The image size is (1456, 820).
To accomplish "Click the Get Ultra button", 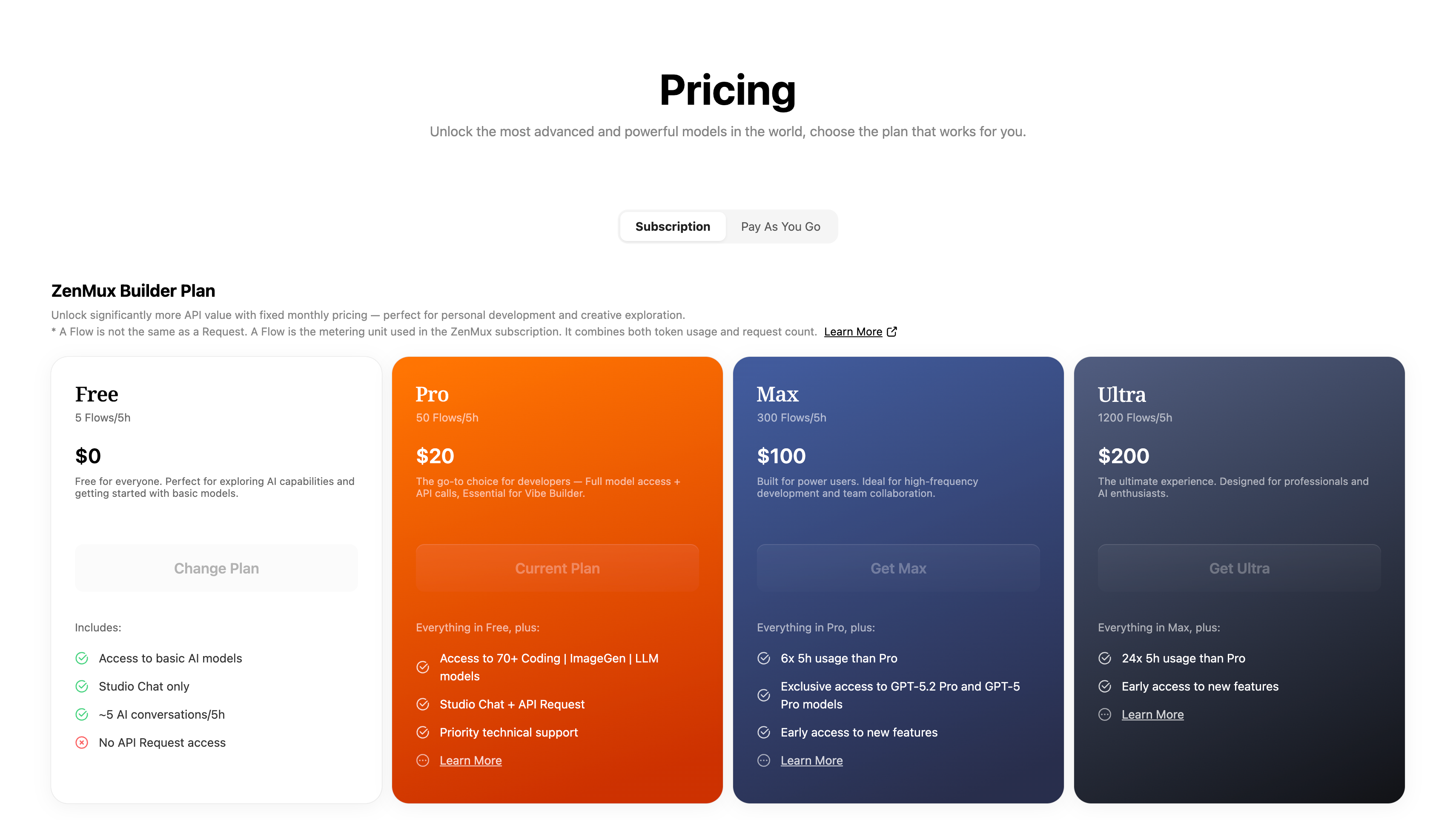I will (x=1239, y=568).
